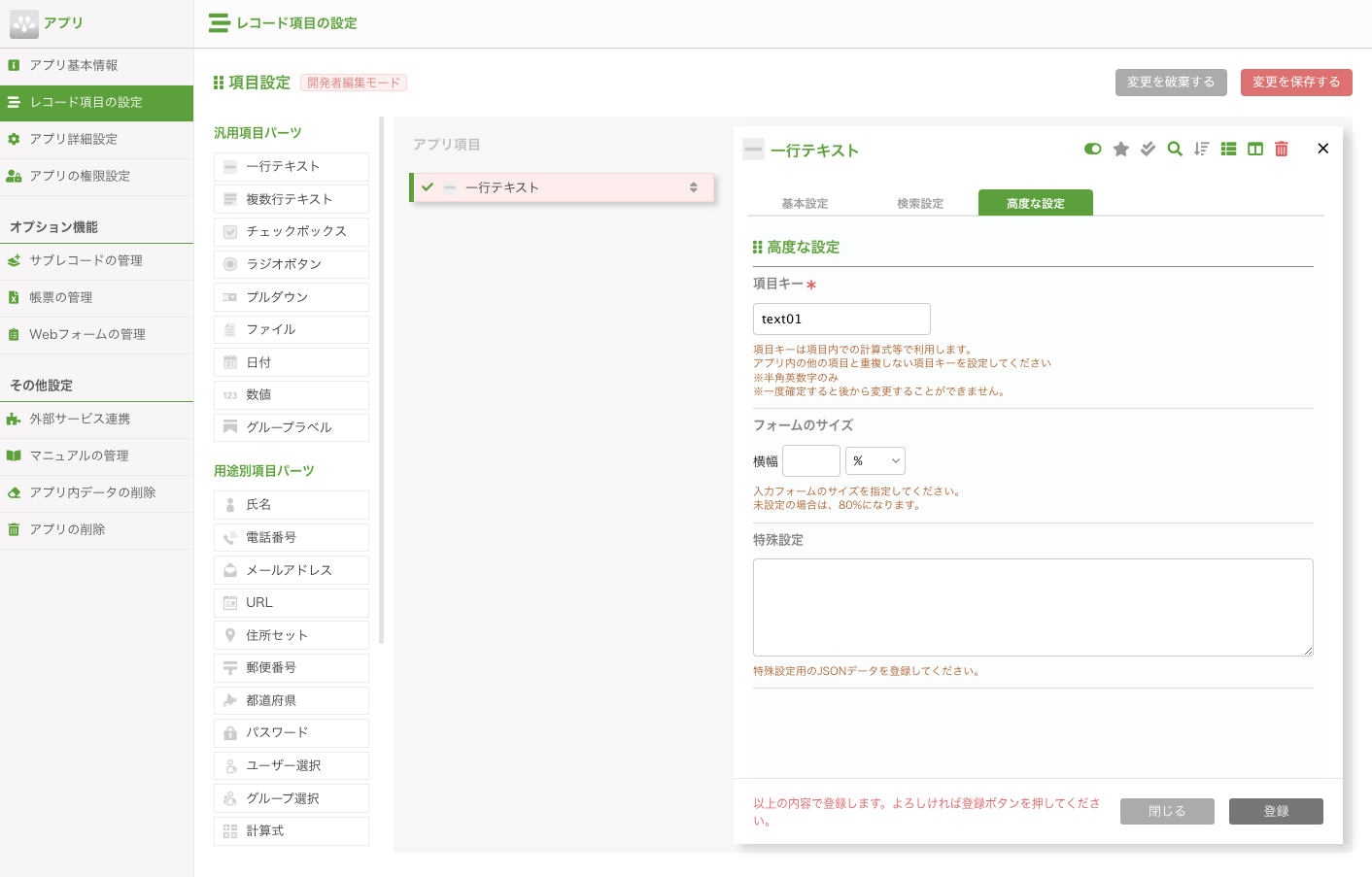Select the list view icon in the dialog header
Viewport: 1372px width, 877px height.
1229,150
